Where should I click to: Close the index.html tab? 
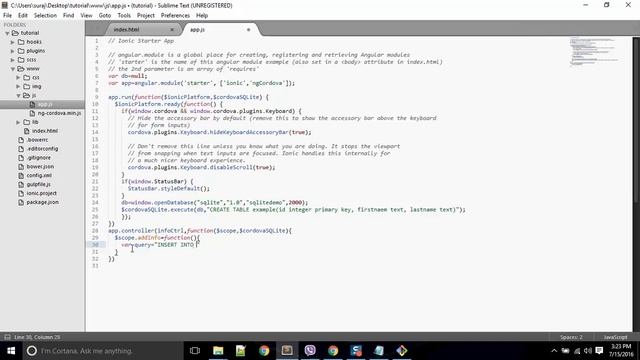pyautogui.click(x=172, y=29)
